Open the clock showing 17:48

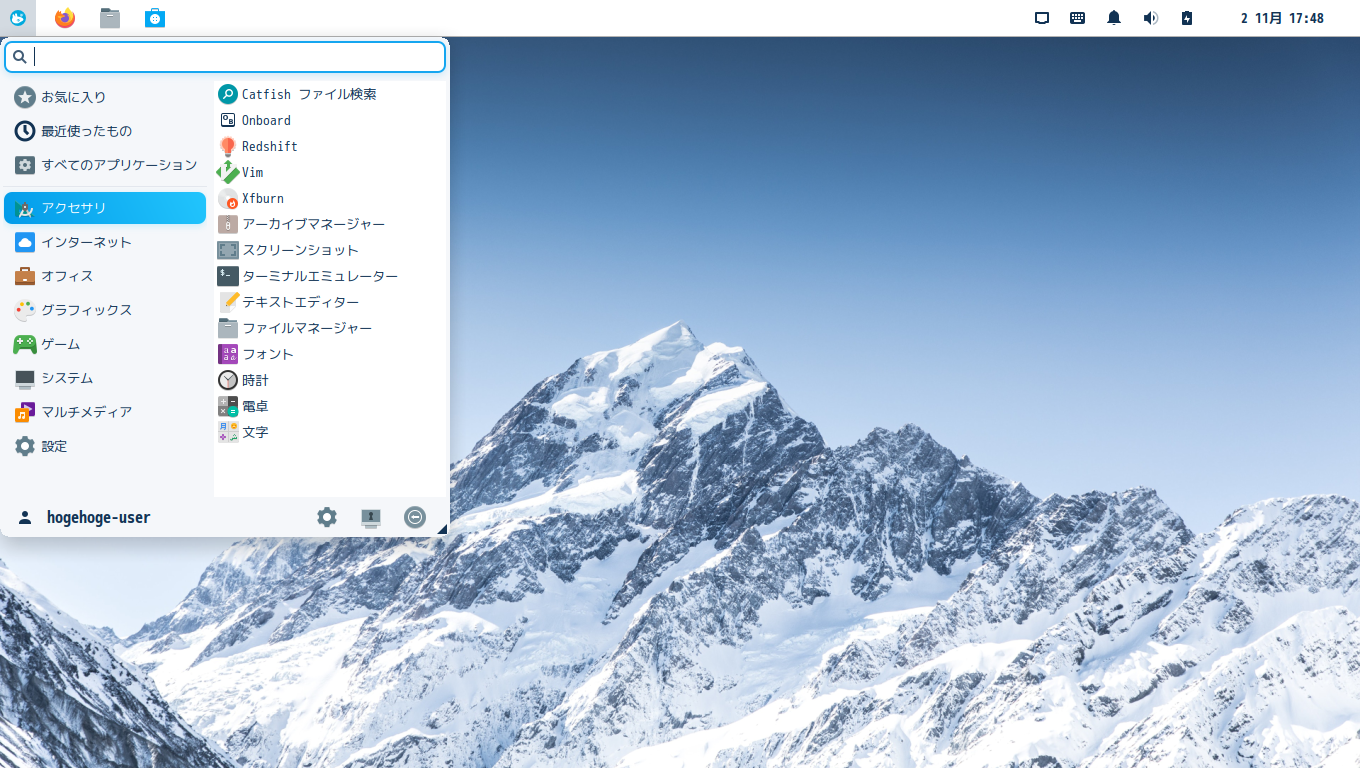pyautogui.click(x=1282, y=18)
